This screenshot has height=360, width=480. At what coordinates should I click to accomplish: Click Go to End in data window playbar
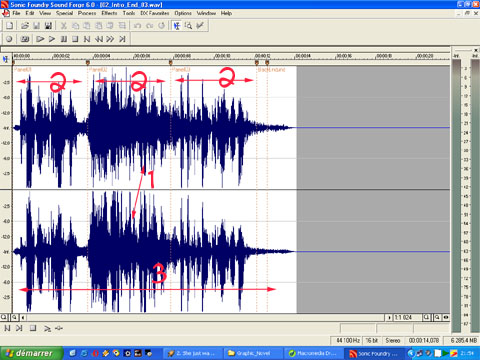[x=19, y=328]
